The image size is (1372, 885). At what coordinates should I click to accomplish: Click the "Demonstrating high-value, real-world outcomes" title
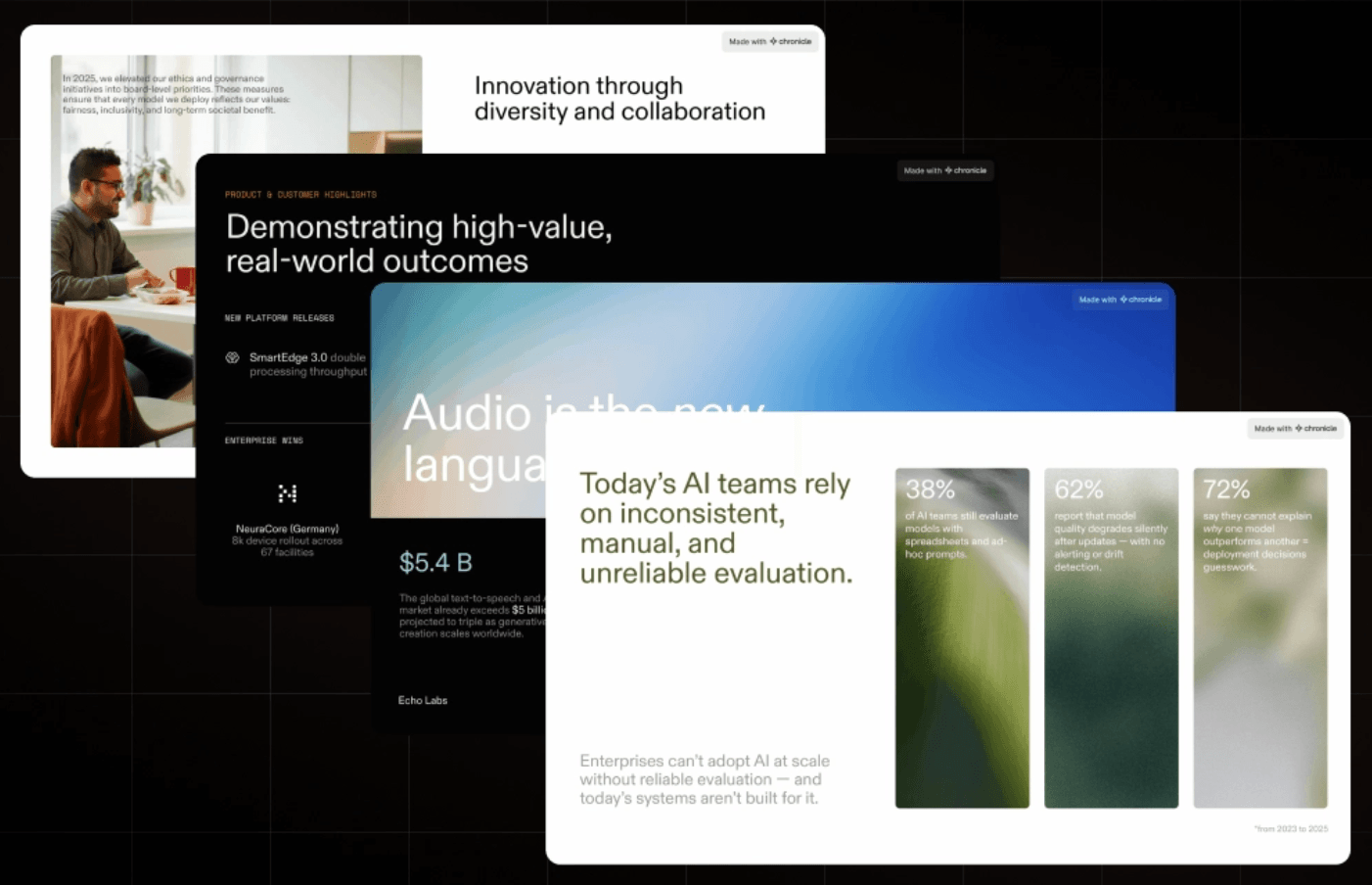[419, 244]
